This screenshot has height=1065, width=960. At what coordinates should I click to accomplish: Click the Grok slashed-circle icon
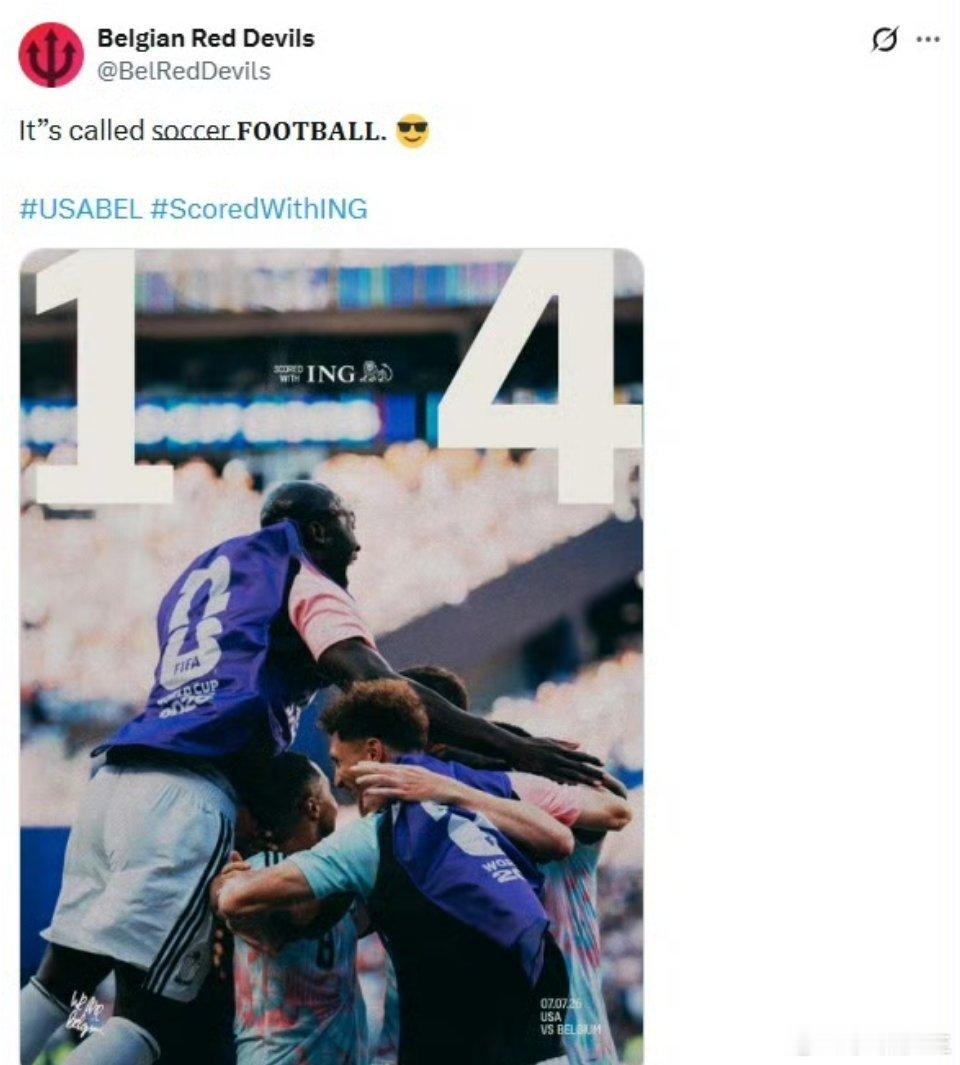pyautogui.click(x=885, y=39)
